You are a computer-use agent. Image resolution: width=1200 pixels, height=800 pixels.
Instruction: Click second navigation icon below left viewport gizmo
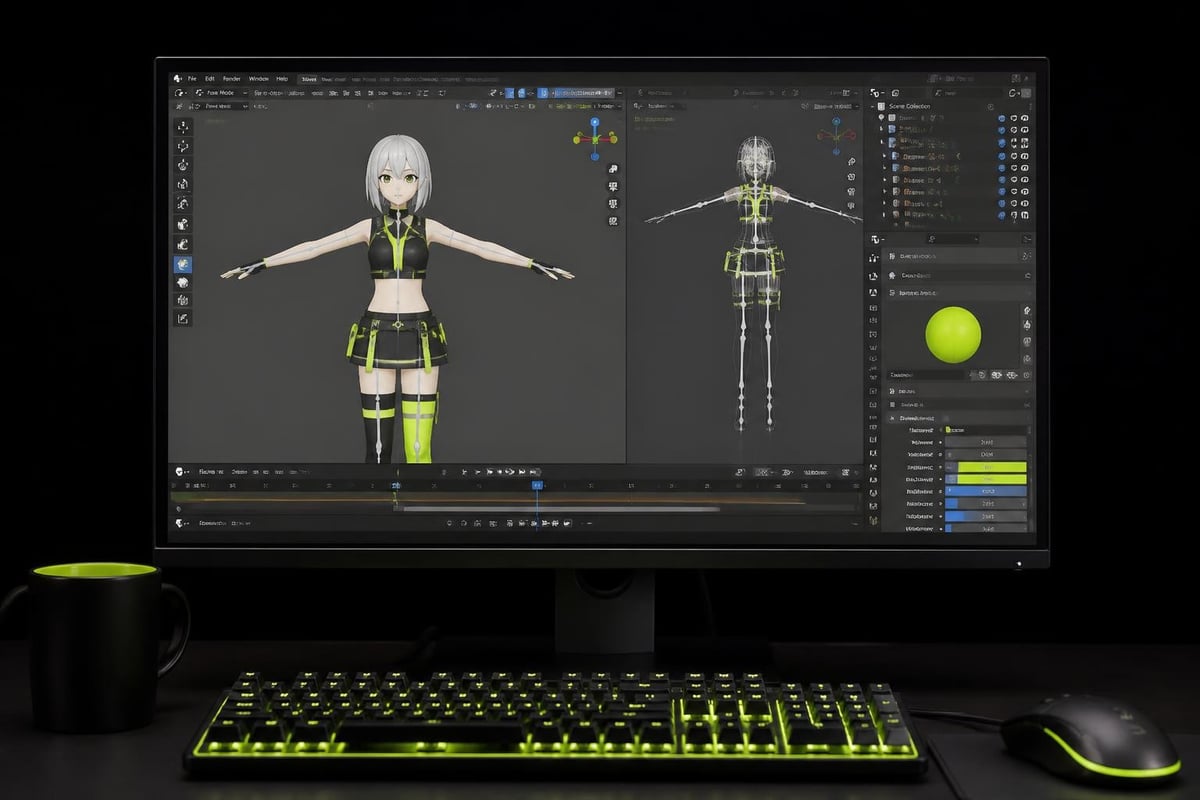coord(612,186)
